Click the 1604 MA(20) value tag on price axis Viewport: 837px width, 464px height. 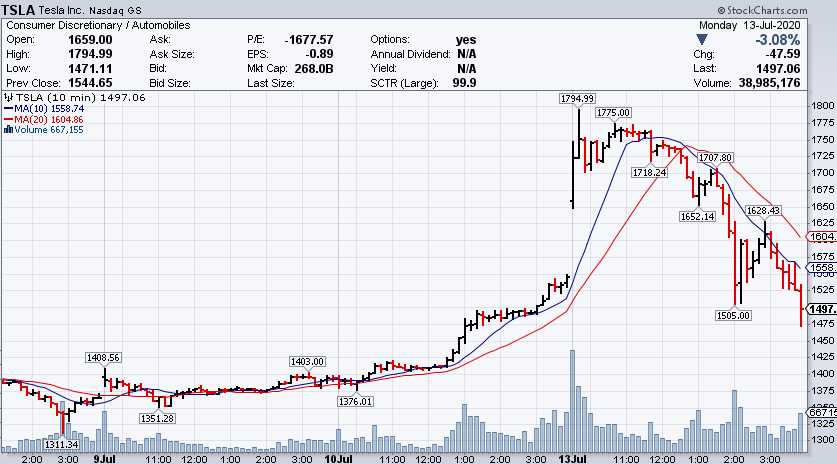[821, 236]
